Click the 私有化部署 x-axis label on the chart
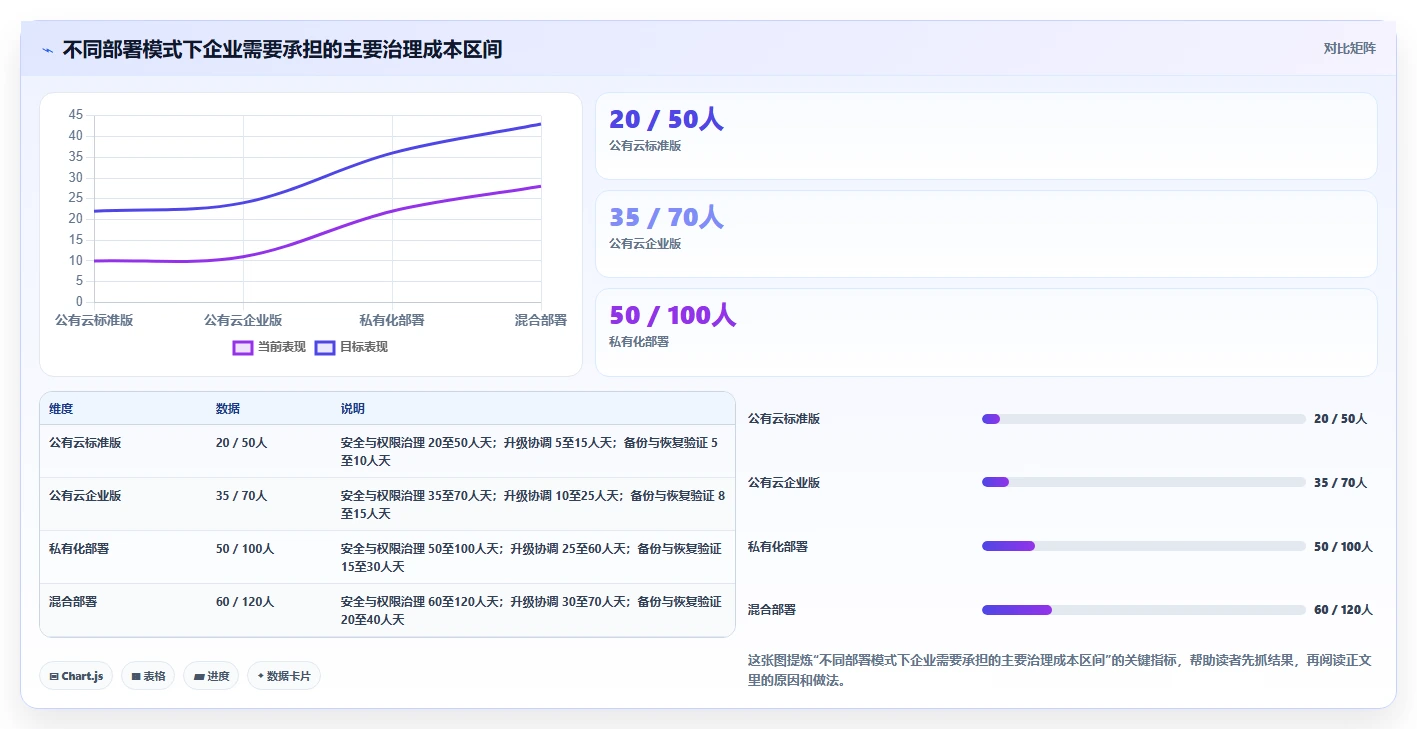 click(x=392, y=320)
